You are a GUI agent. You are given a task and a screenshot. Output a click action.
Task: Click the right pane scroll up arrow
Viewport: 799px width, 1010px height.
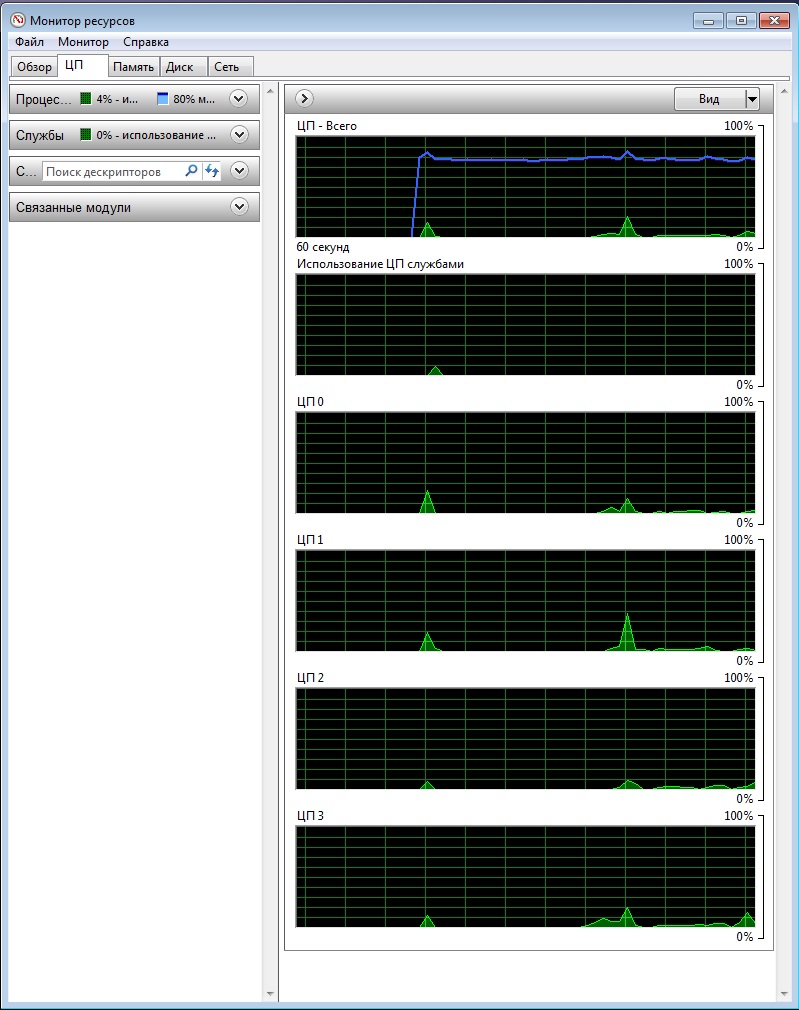click(784, 91)
